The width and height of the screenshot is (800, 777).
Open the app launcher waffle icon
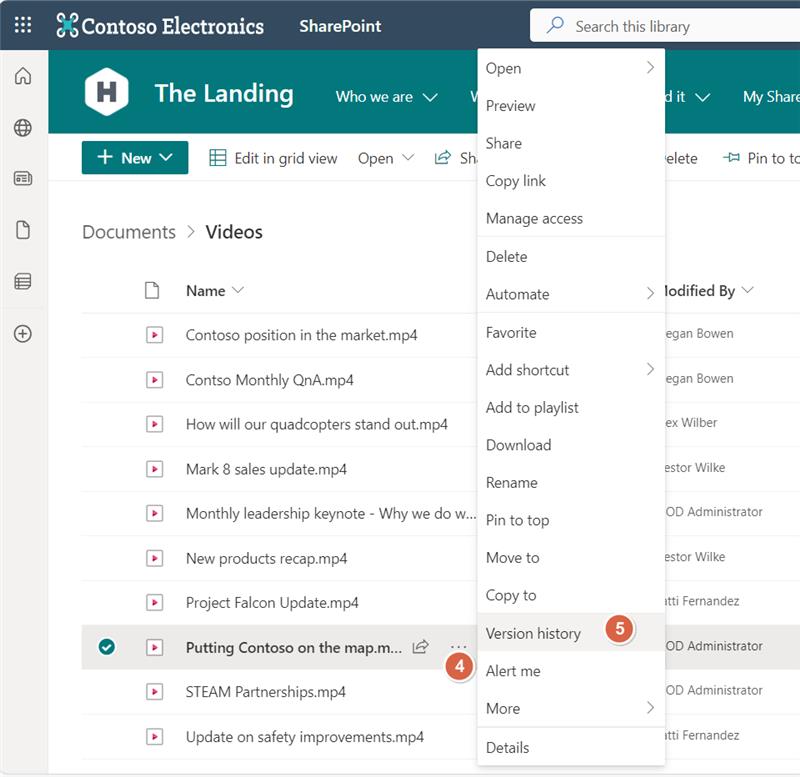click(x=23, y=24)
